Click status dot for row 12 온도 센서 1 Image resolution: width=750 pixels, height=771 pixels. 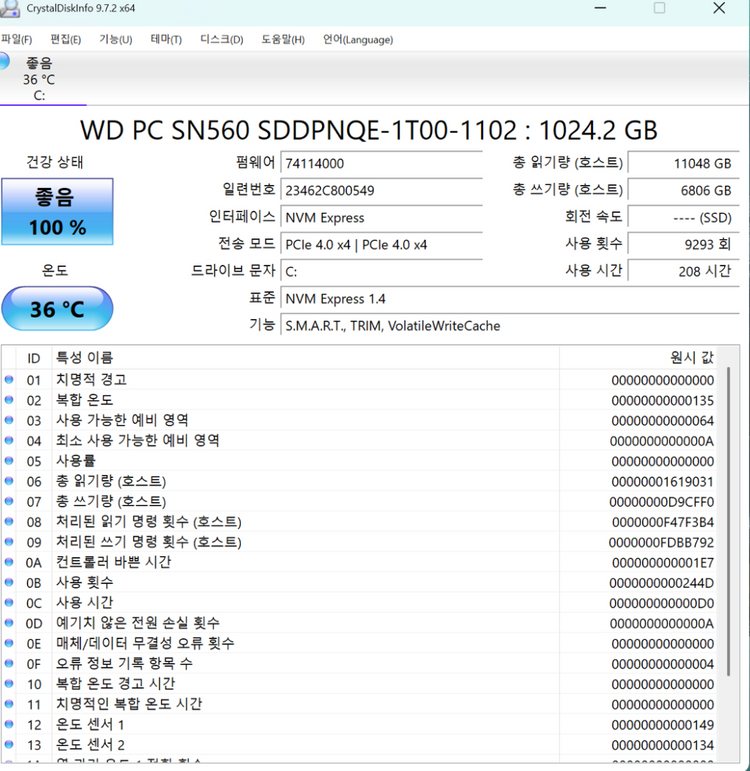[9, 724]
